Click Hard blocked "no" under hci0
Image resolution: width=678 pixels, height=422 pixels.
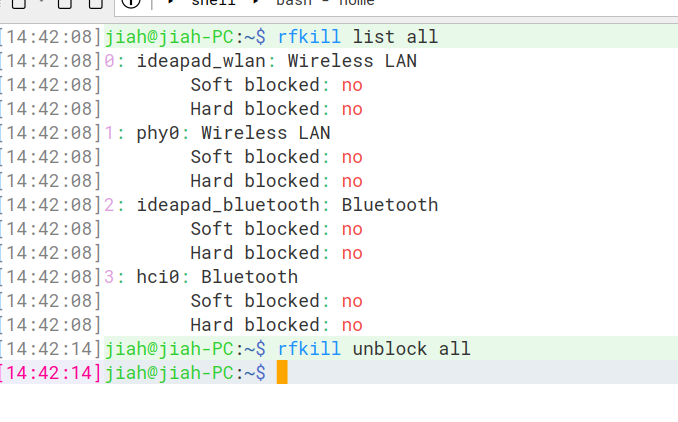click(x=352, y=325)
